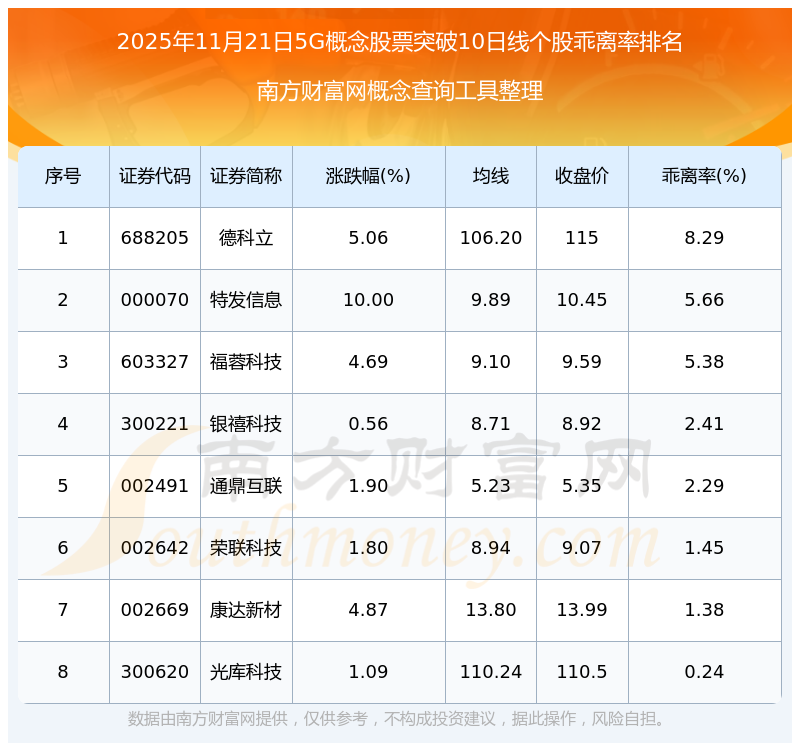Viewport: 800px width, 751px height.
Task: Click change value 1.90
Action: click(x=368, y=486)
